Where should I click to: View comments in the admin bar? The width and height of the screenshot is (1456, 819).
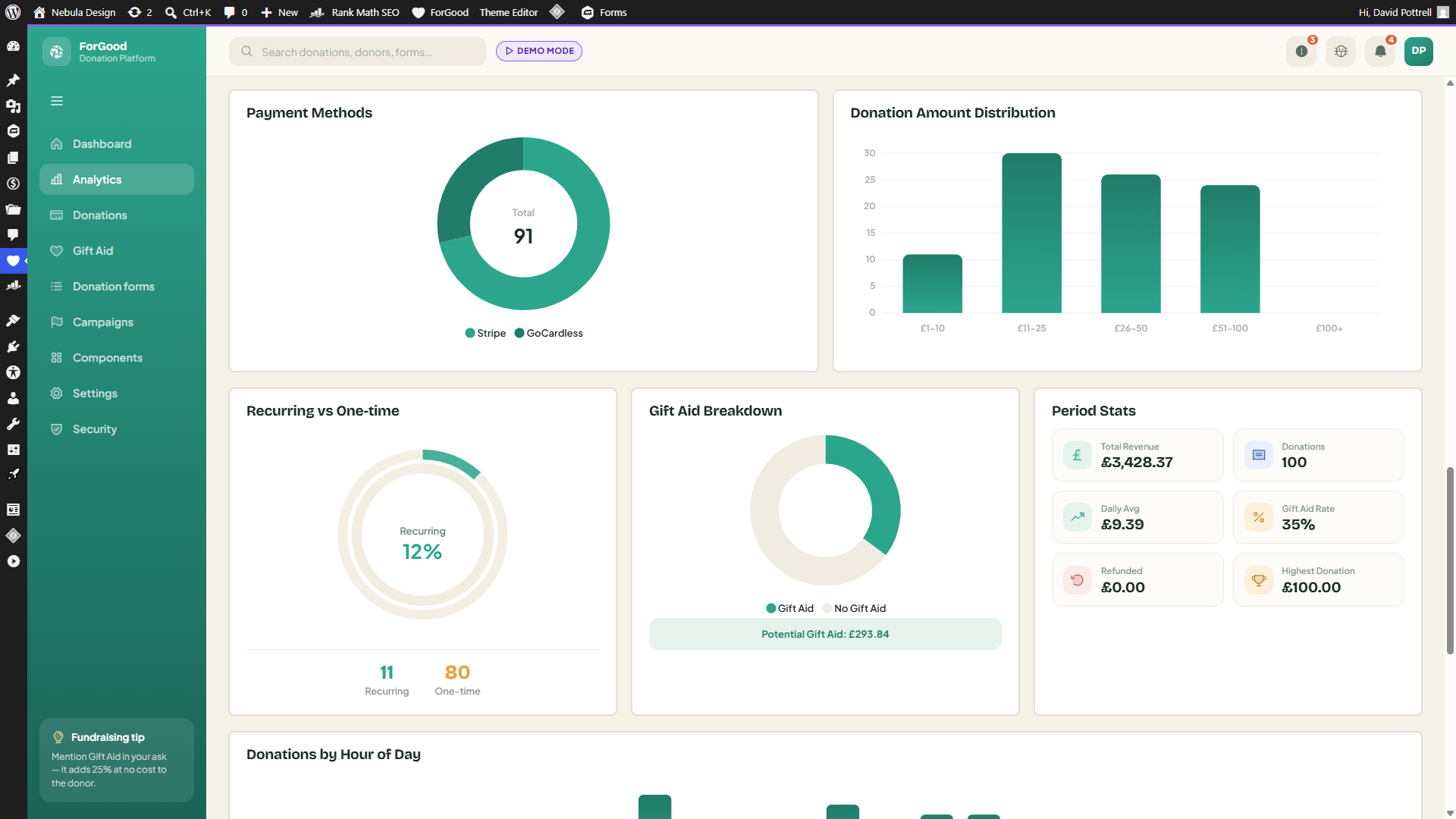pos(236,12)
